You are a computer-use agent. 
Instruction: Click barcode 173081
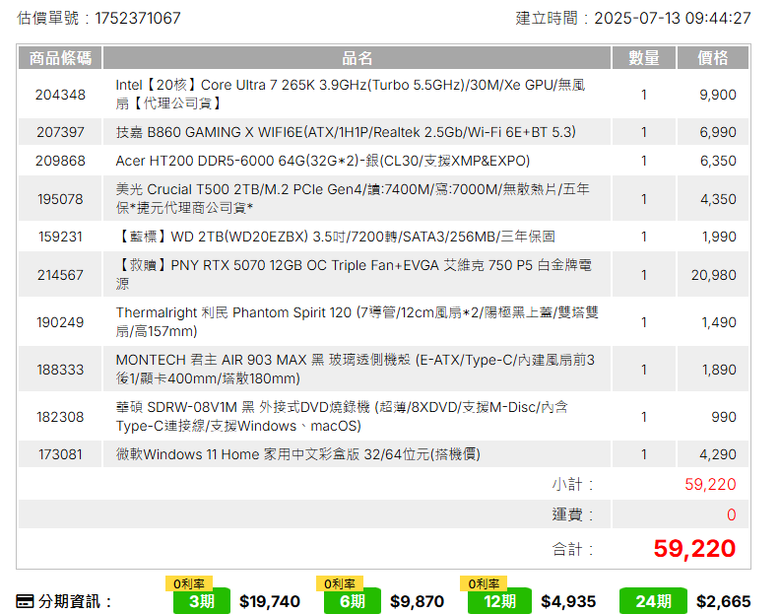tap(60, 454)
